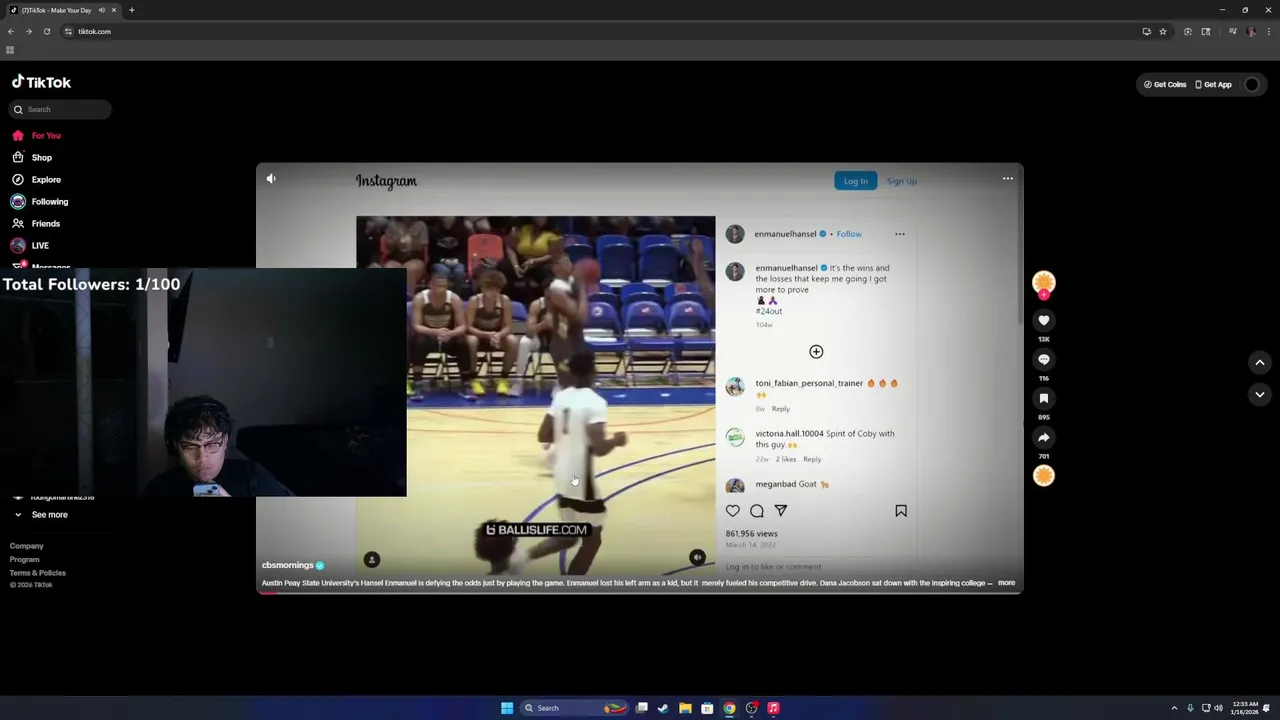1280x720 pixels.
Task: Open the TikTok comments bubble icon
Action: pyautogui.click(x=1044, y=359)
